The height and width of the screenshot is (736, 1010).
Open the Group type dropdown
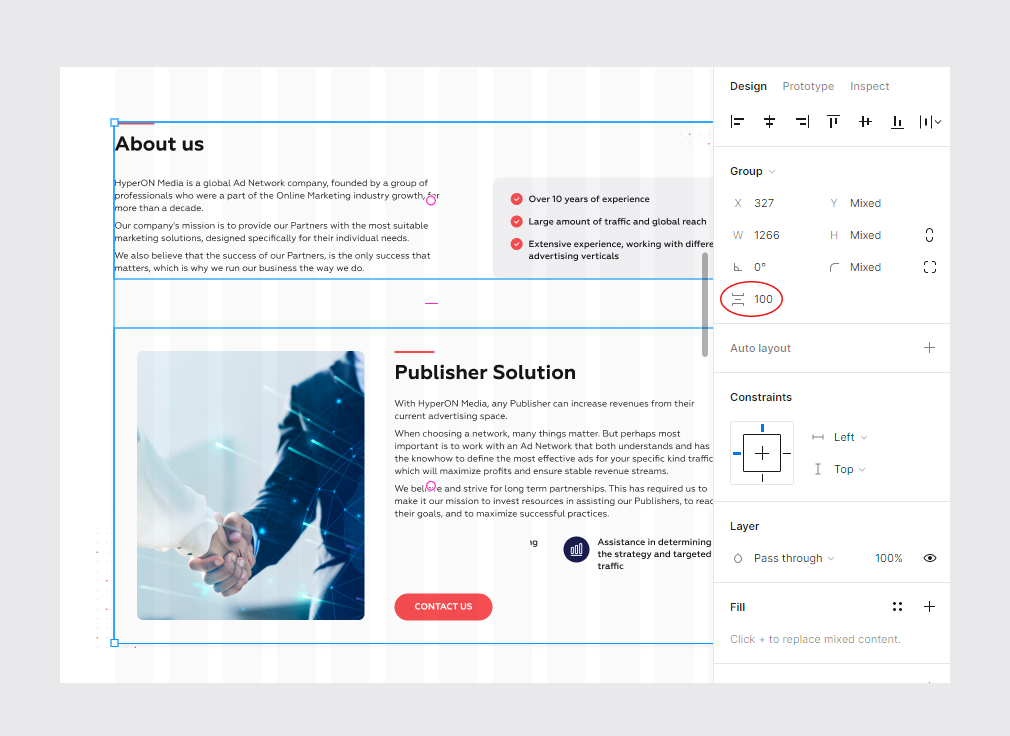click(x=752, y=171)
